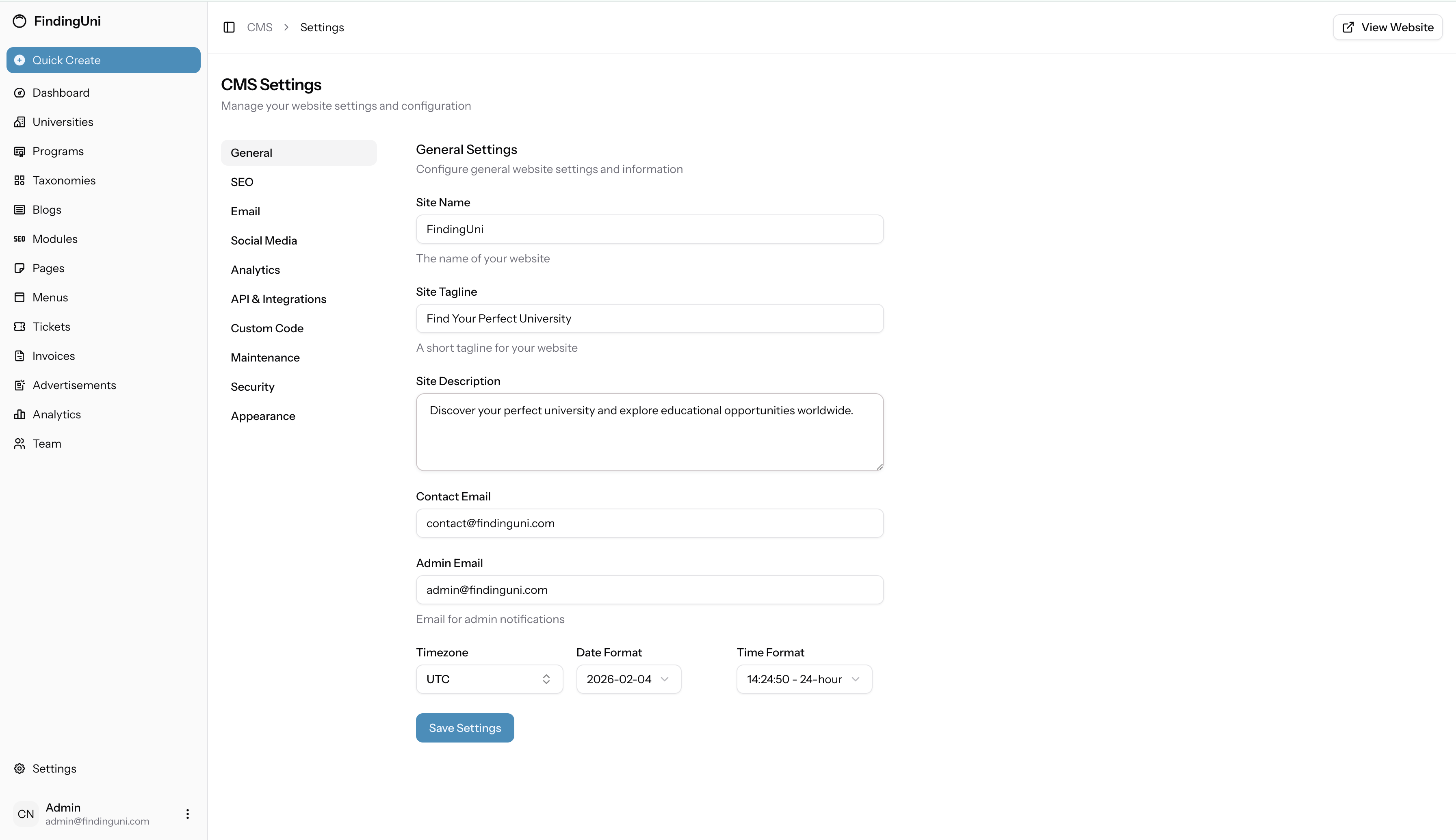Viewport: 1456px width, 840px height.
Task: Click the Modules SEO icon
Action: [19, 239]
